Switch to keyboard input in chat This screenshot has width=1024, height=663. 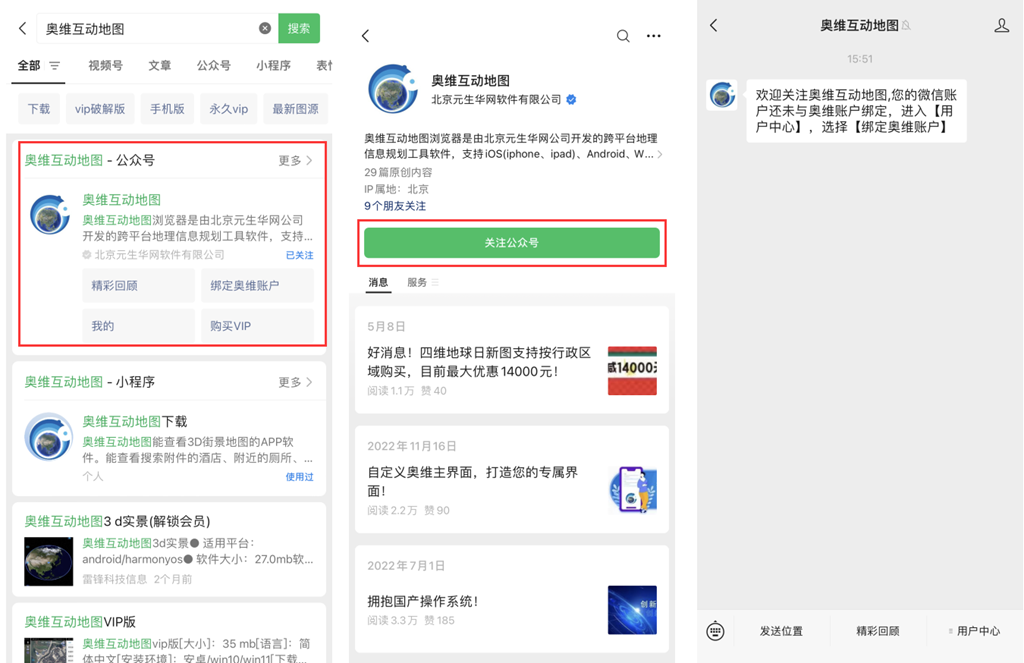point(715,631)
